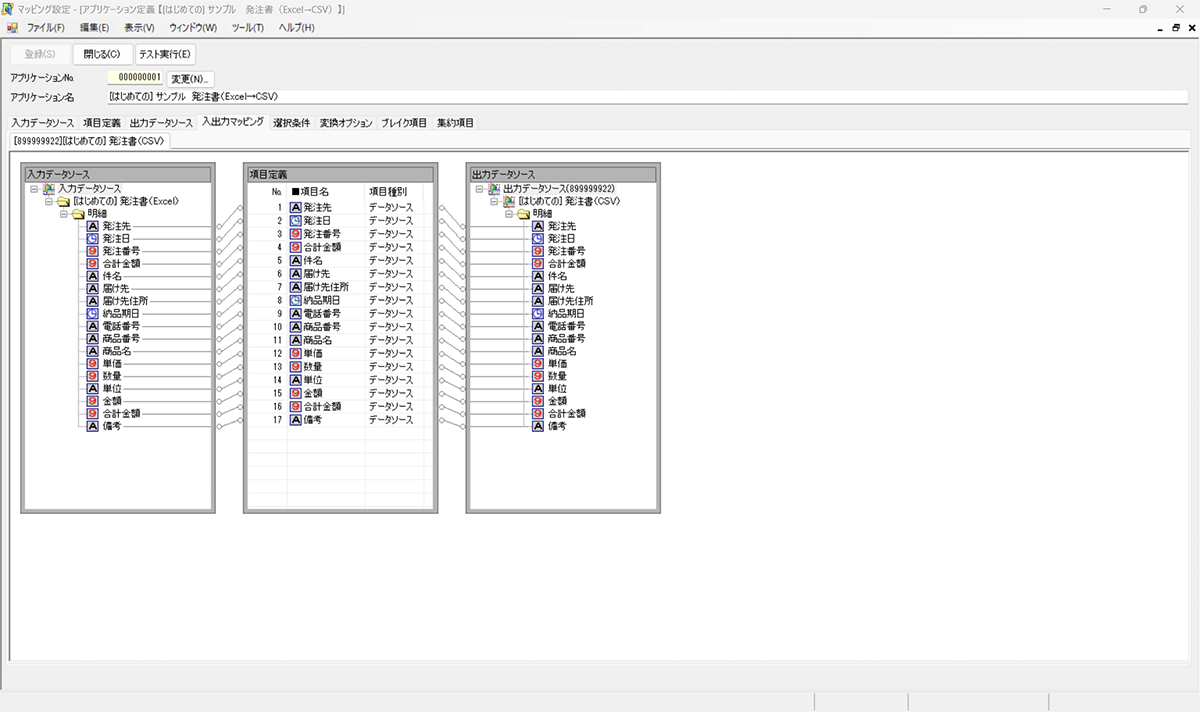
Task: Collapse the 明細 folder in input tree
Action: 62,214
